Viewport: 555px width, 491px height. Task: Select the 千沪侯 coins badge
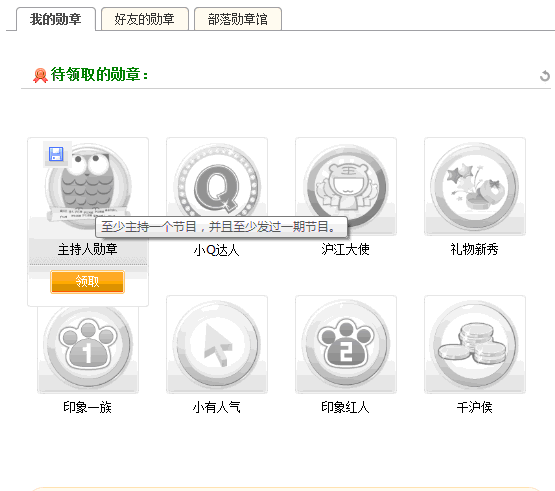point(475,344)
